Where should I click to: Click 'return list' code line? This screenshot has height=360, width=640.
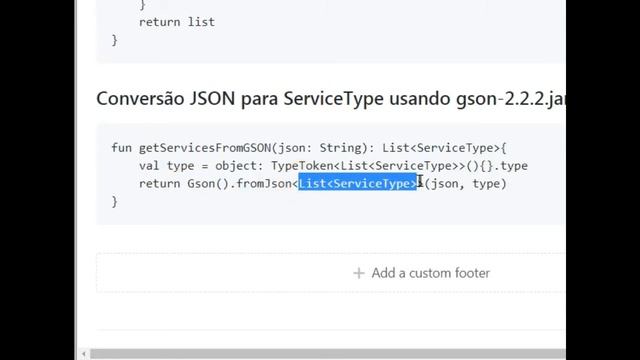(x=177, y=22)
